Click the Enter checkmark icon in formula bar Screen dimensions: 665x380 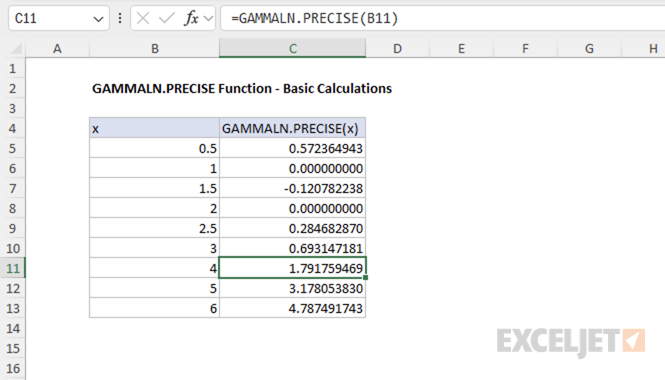coord(167,18)
